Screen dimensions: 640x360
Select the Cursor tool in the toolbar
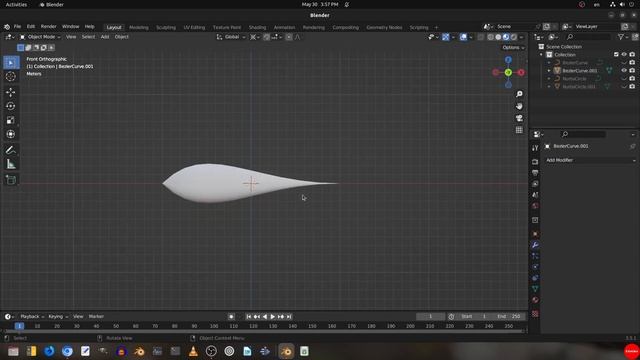point(11,76)
